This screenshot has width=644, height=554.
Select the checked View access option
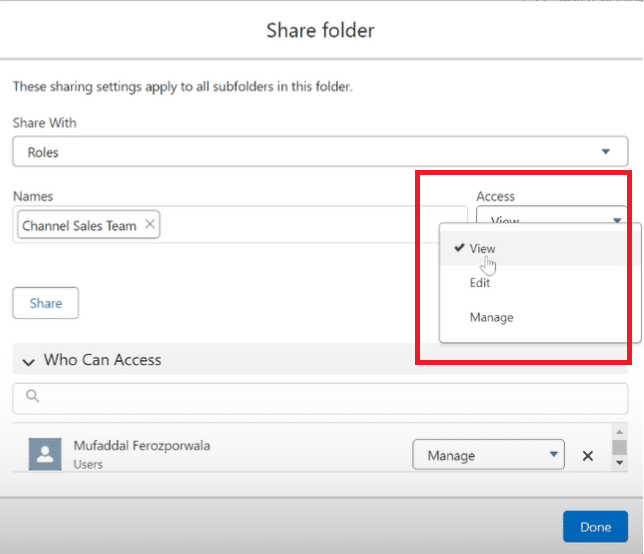(x=482, y=248)
